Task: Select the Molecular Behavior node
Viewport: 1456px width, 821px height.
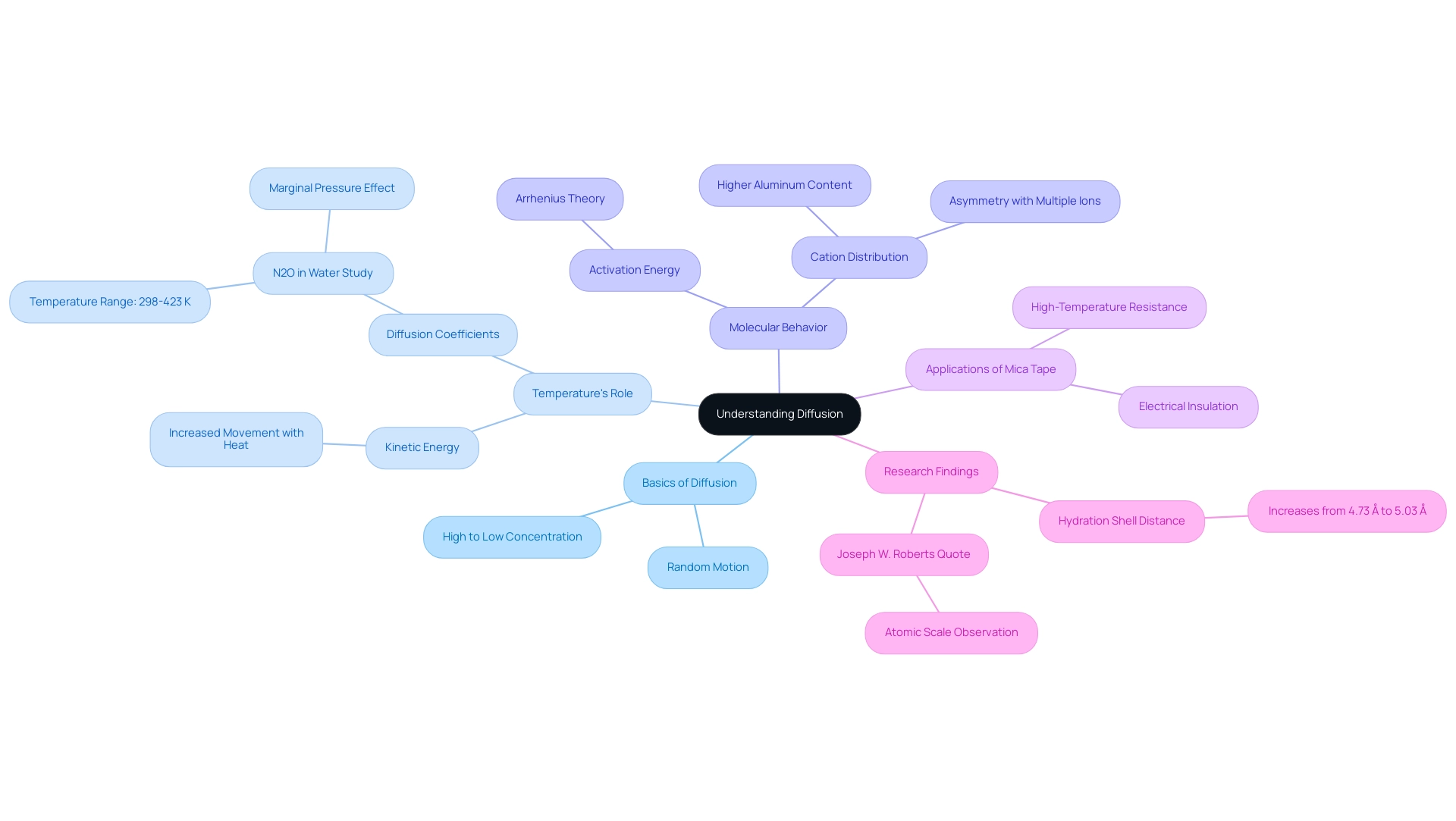Action: [x=778, y=327]
